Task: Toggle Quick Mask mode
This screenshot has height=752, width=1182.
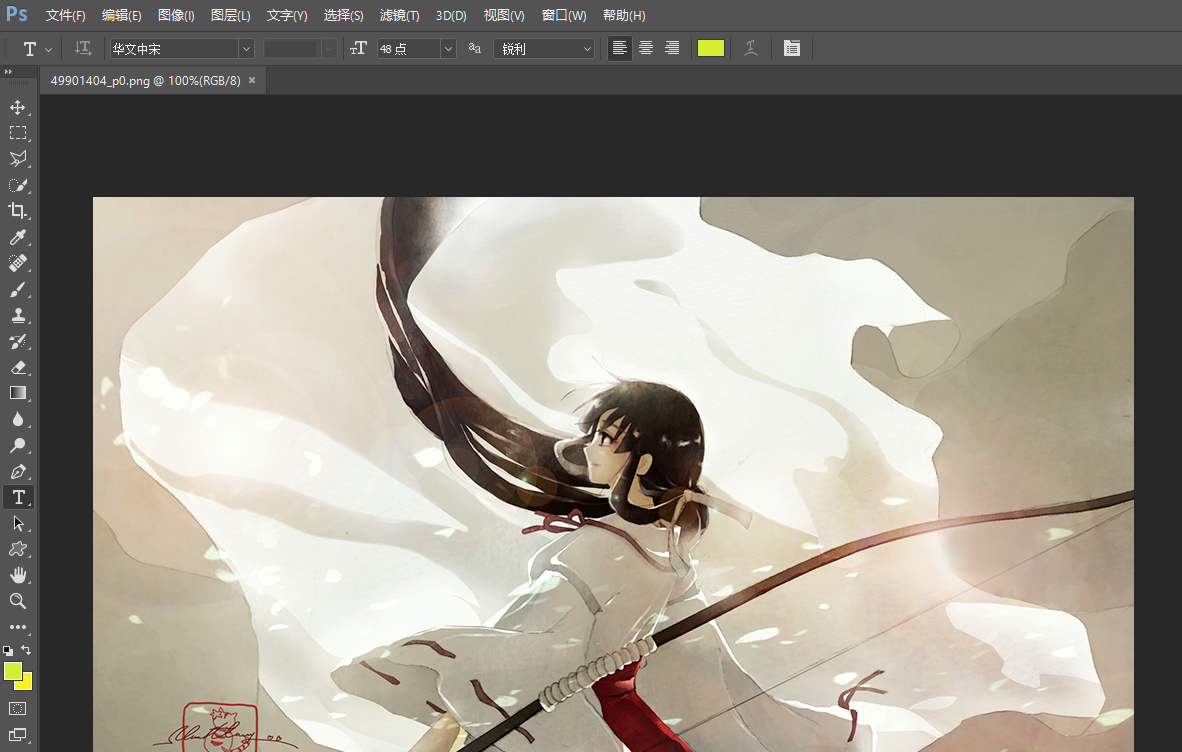Action: tap(17, 708)
